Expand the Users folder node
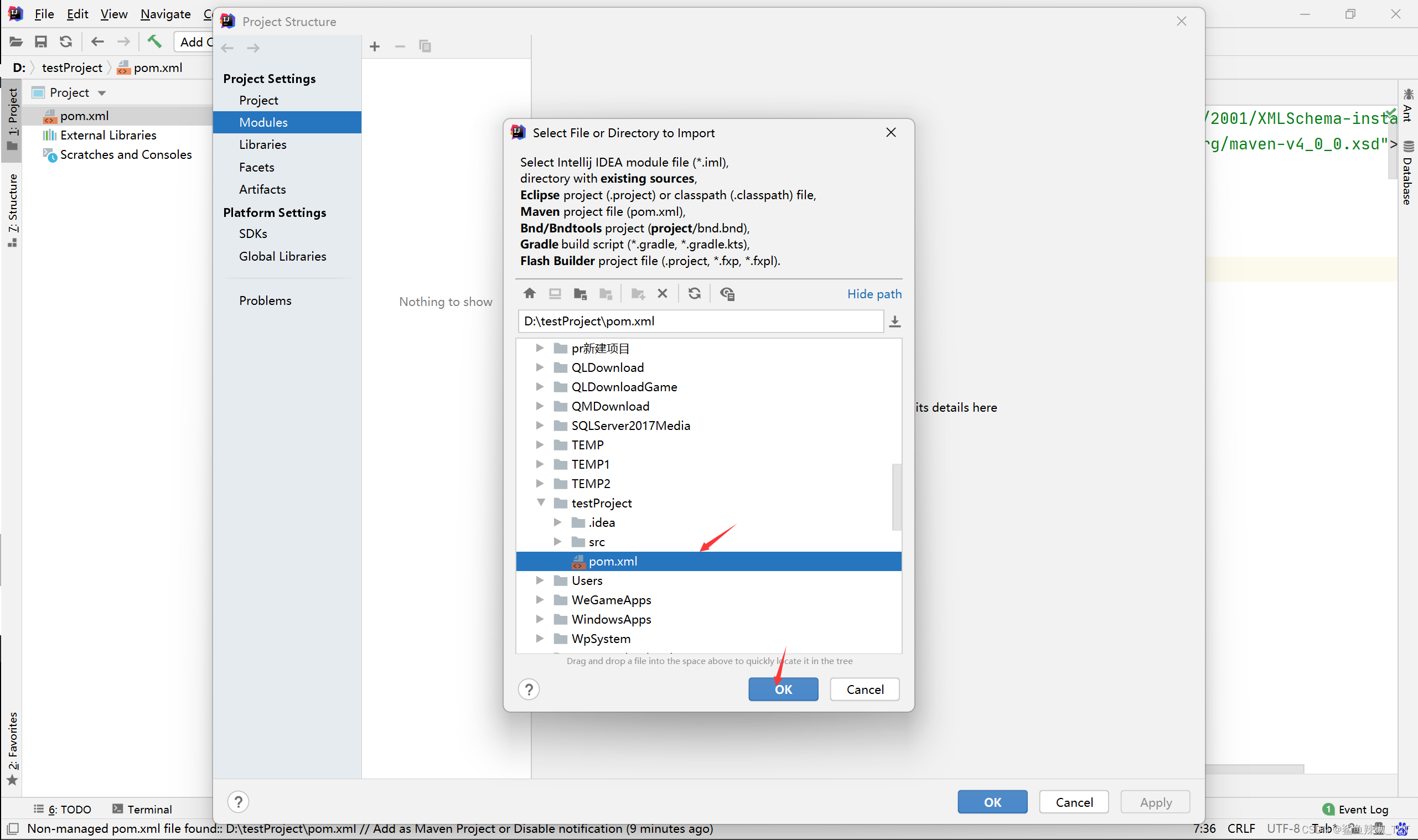 click(540, 580)
